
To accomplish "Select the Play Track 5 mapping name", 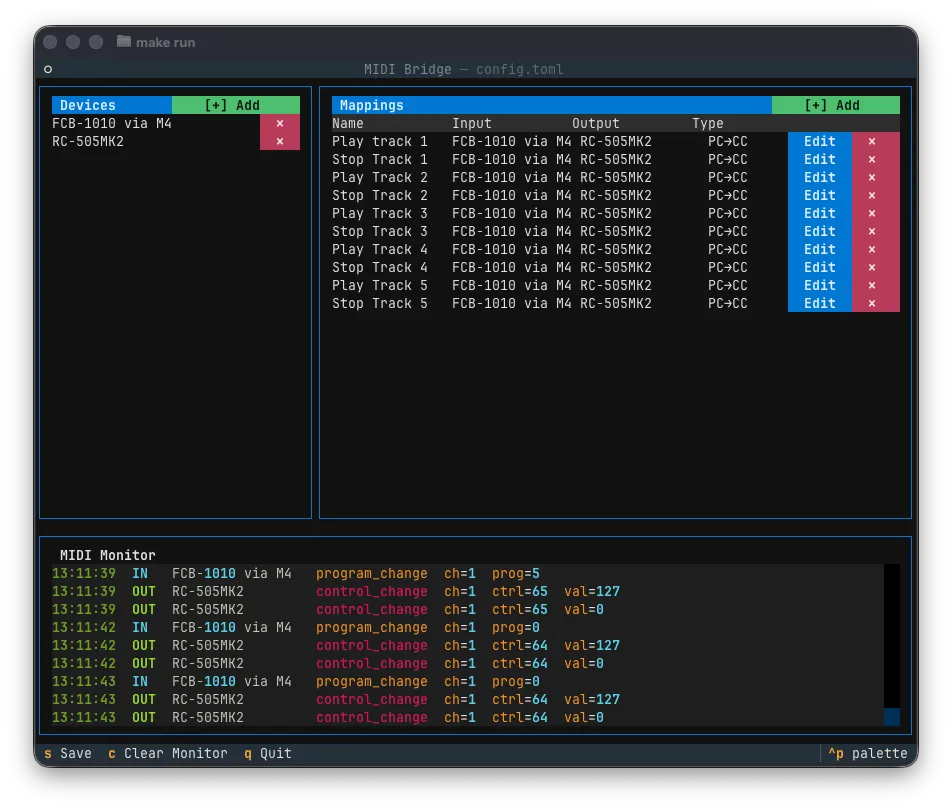I will click(379, 285).
